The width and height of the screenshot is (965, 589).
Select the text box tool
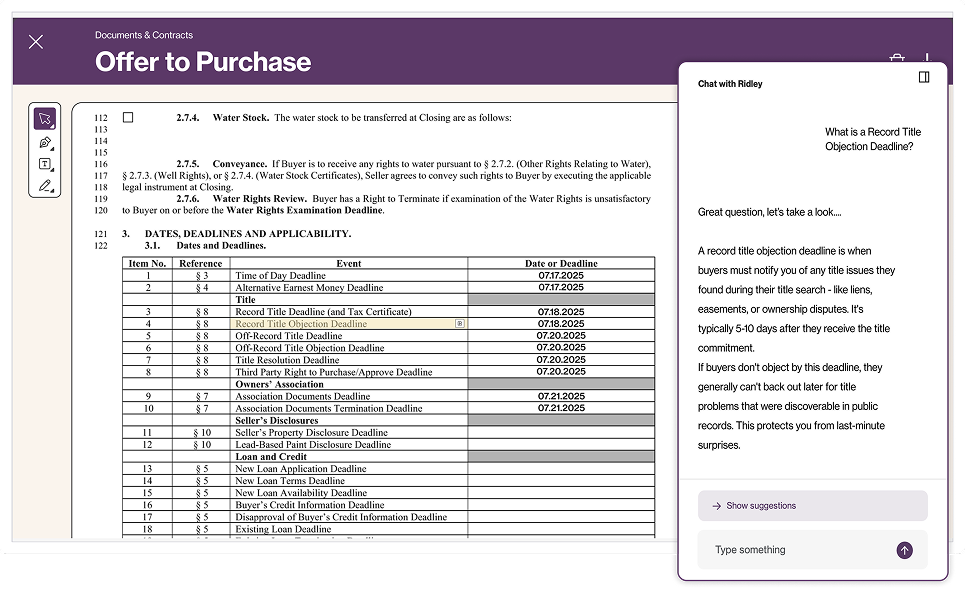click(x=45, y=164)
